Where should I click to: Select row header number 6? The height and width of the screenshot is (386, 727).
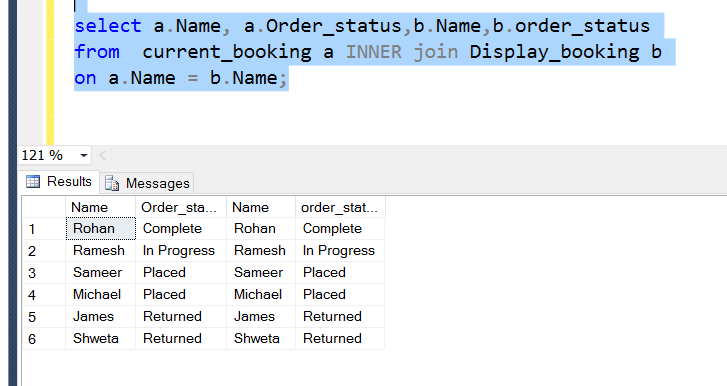coord(44,339)
